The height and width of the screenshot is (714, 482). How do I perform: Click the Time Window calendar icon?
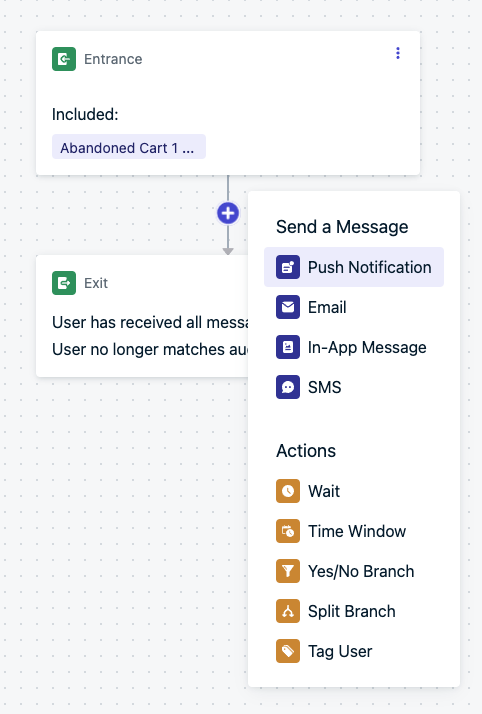pyautogui.click(x=288, y=531)
